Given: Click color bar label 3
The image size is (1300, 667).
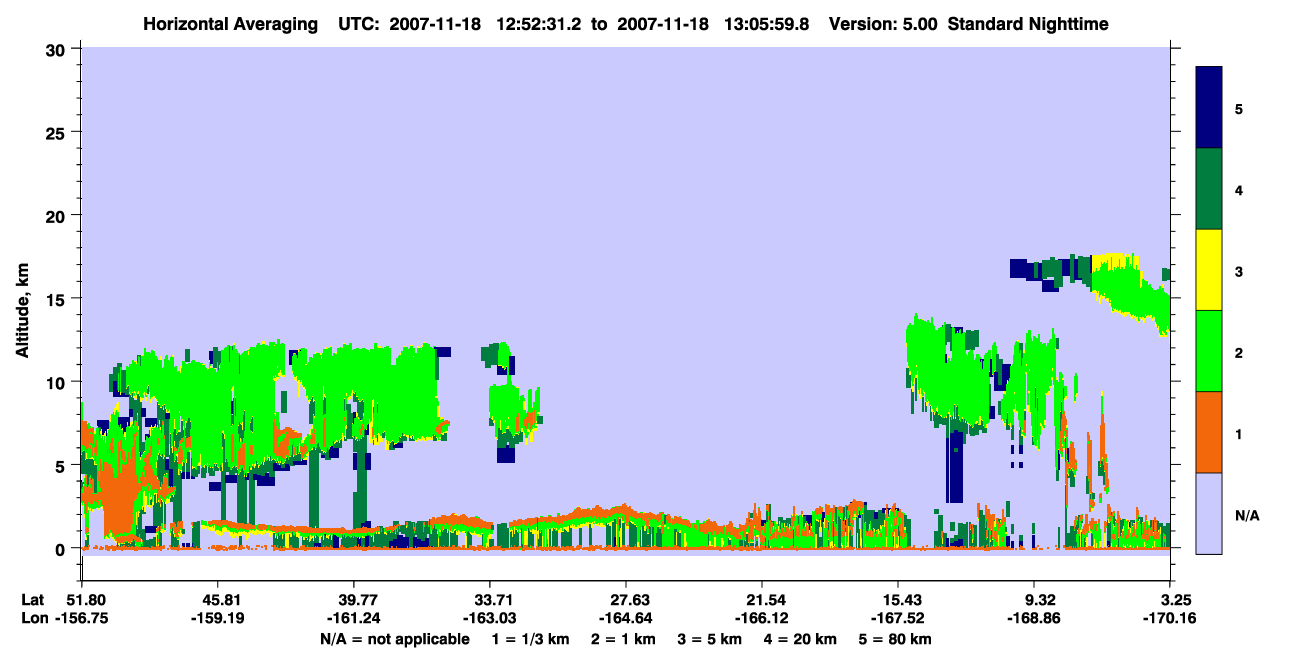Looking at the screenshot, I should [1239, 271].
